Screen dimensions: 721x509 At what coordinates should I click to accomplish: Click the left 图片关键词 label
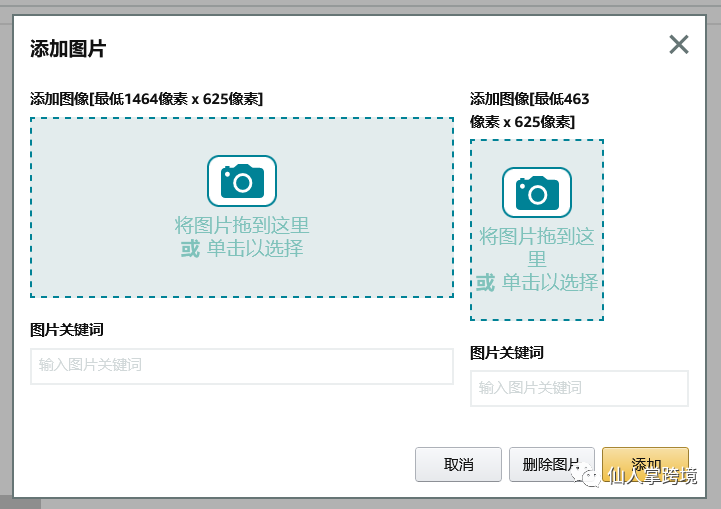click(x=67, y=330)
